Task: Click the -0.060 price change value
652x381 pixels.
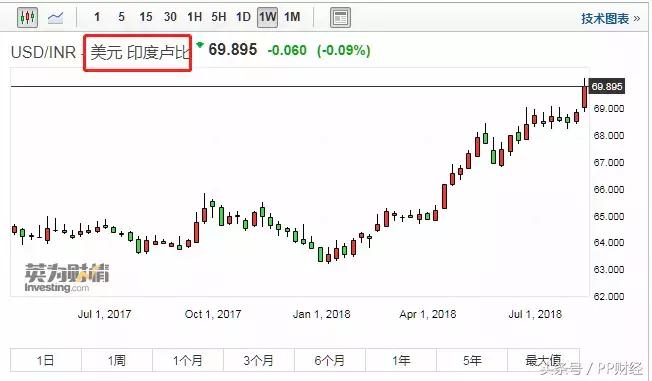Action: tap(287, 50)
